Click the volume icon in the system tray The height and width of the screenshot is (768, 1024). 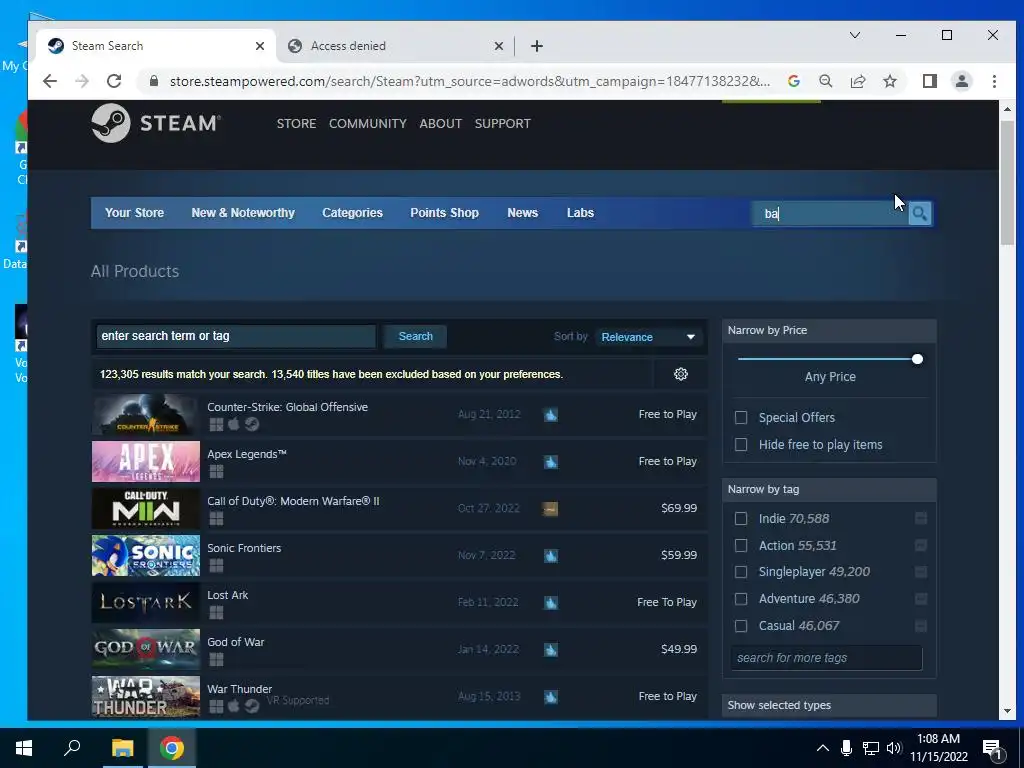894,748
